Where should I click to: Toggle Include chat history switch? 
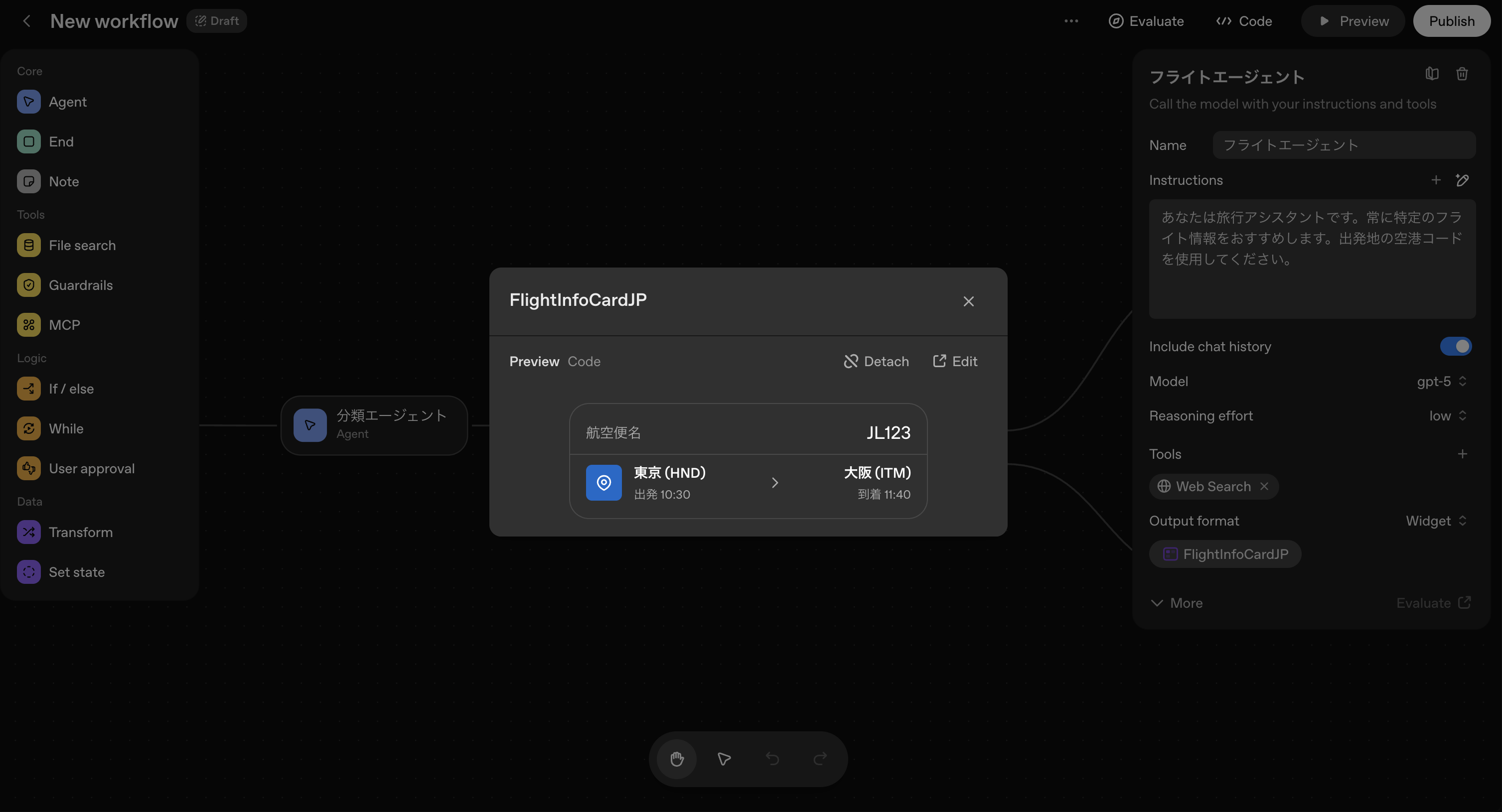point(1455,346)
